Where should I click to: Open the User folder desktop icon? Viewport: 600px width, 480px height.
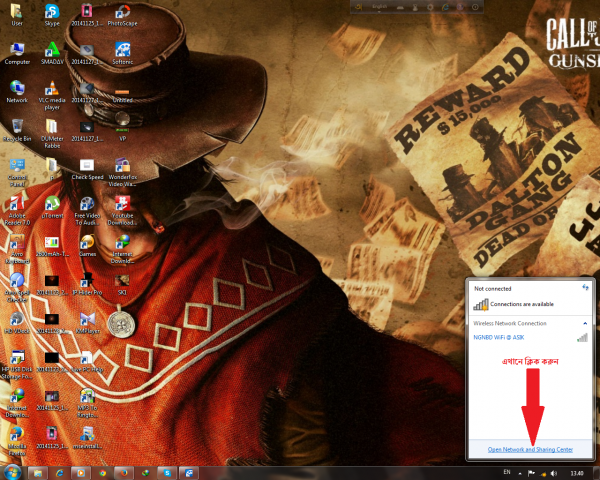pyautogui.click(x=16, y=15)
